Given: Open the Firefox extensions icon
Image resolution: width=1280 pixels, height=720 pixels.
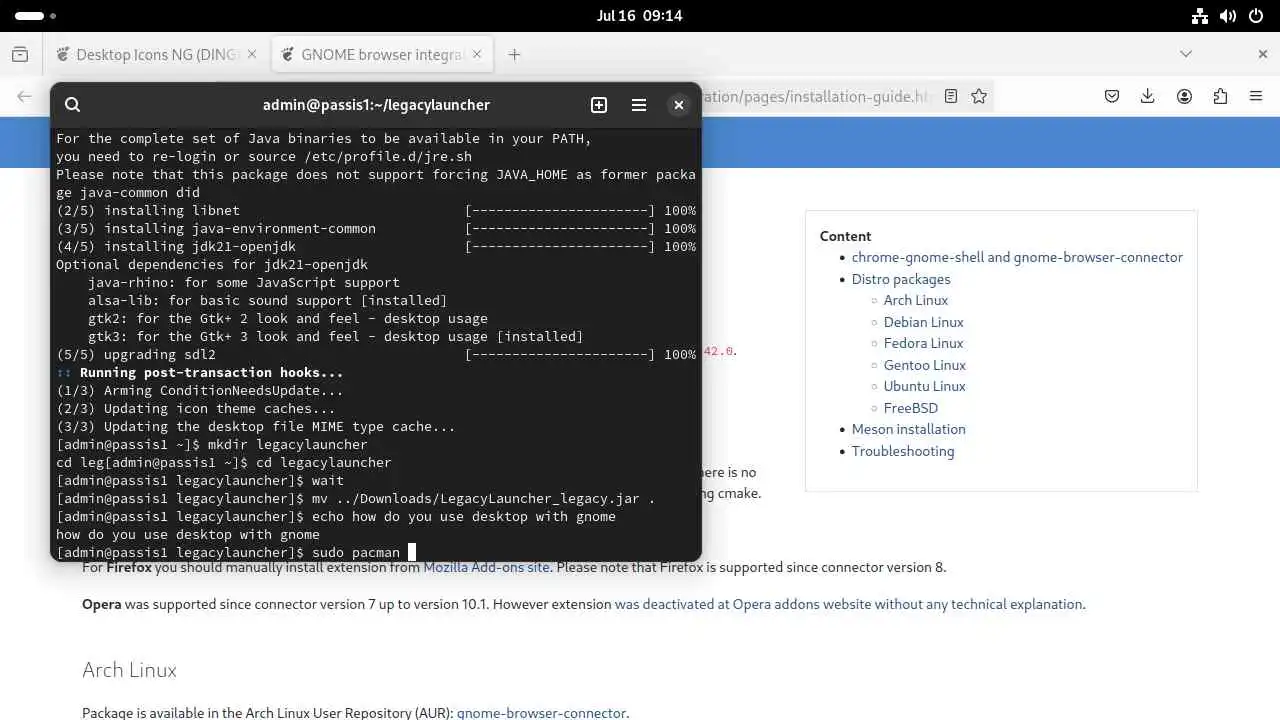Looking at the screenshot, I should click(x=1220, y=96).
